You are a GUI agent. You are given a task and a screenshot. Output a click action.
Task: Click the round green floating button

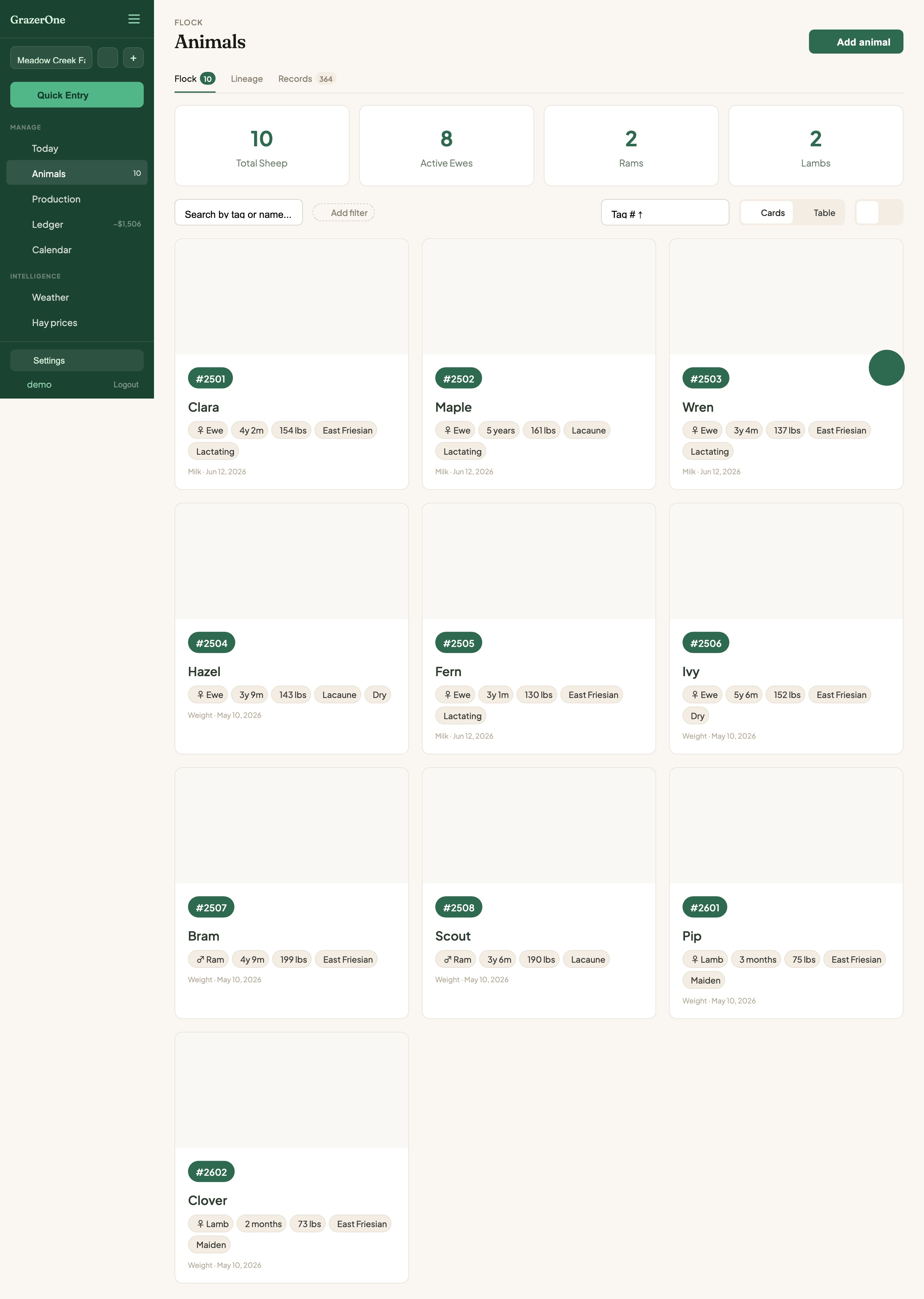coord(886,367)
